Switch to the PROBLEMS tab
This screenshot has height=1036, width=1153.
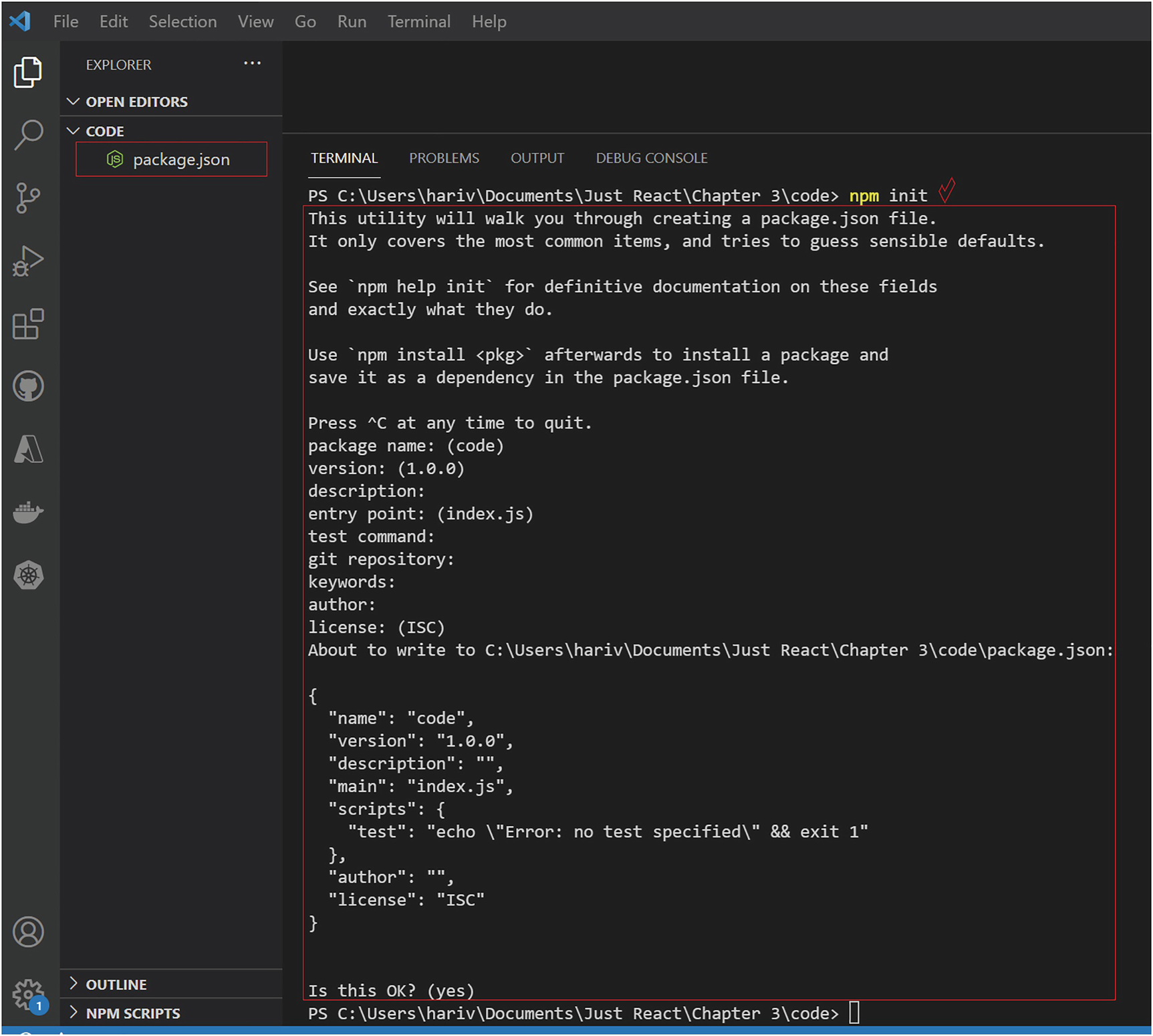(x=444, y=158)
